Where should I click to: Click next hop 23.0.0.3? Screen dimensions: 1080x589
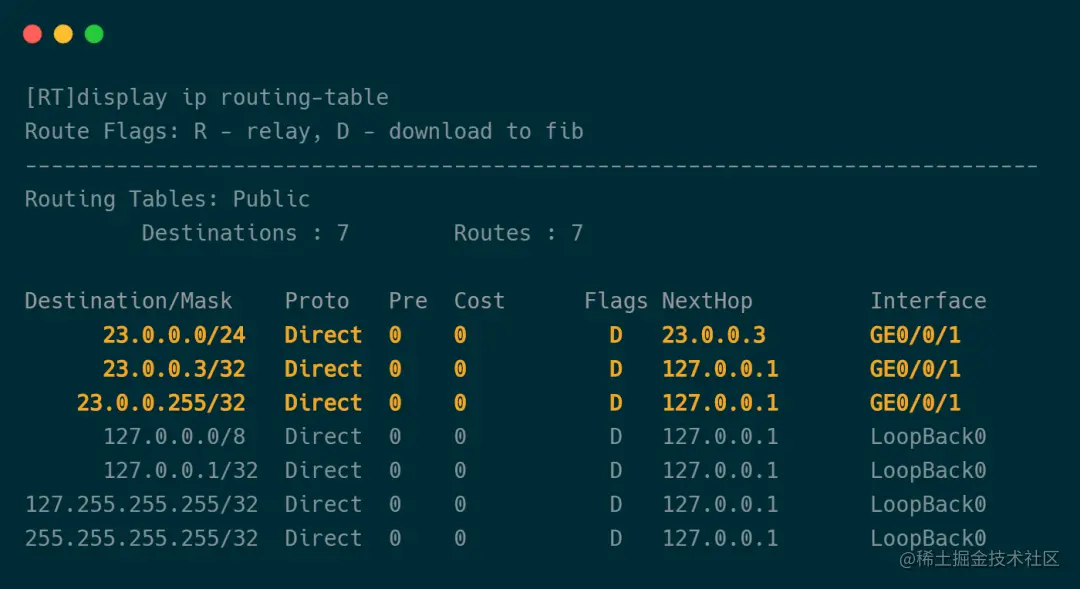714,335
